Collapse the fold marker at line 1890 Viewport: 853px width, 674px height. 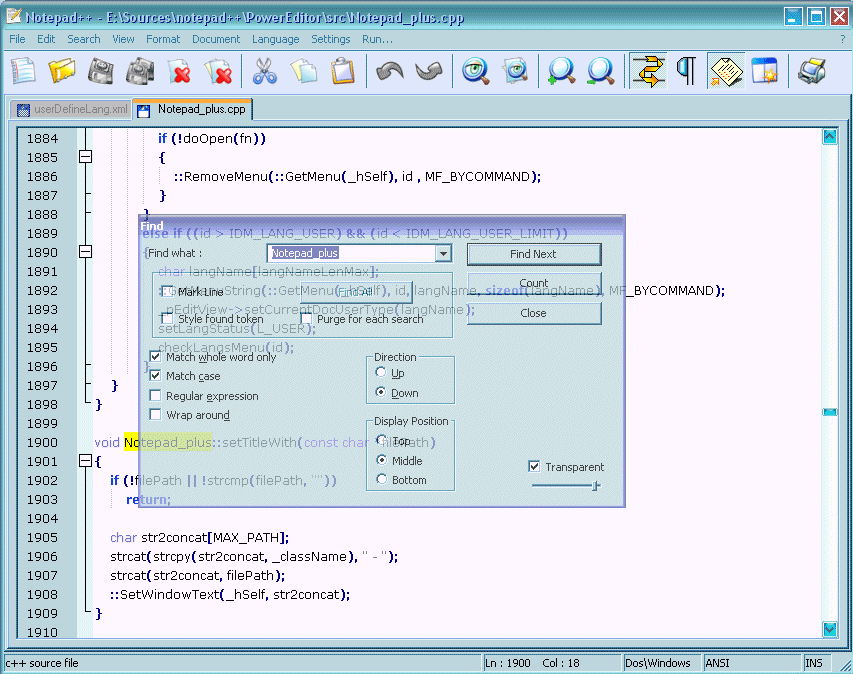tap(85, 251)
